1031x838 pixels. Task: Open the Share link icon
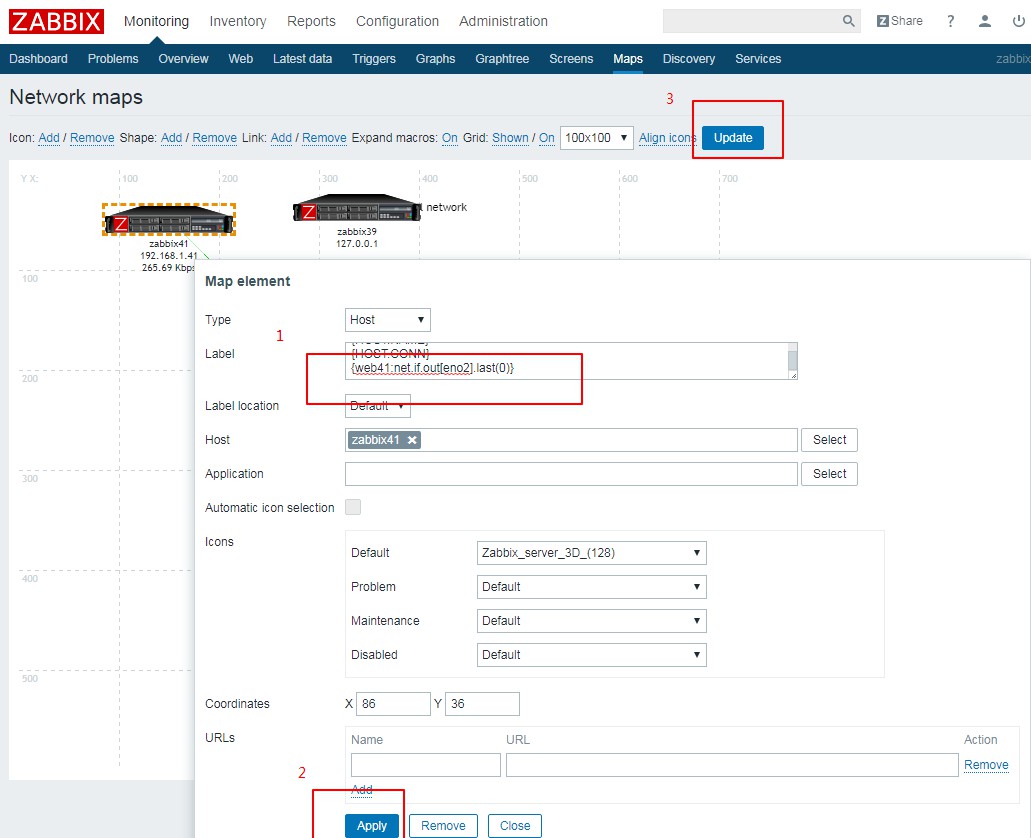click(899, 21)
